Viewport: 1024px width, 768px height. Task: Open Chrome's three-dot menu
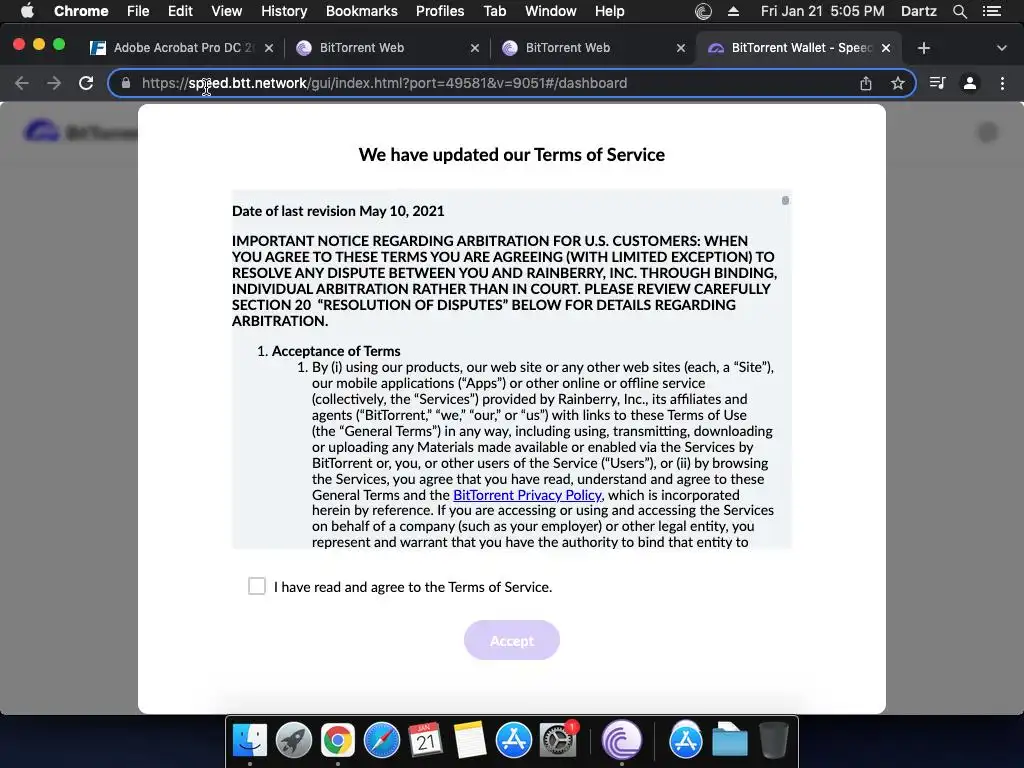point(1002,83)
